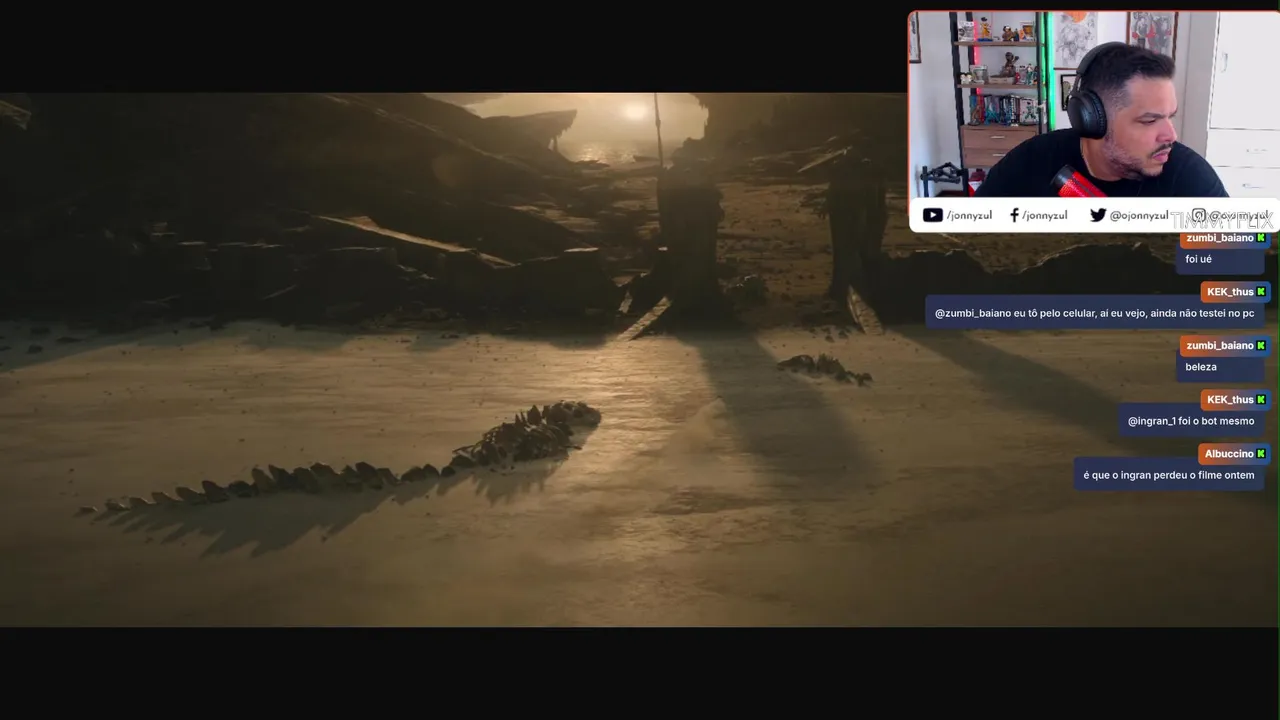Viewport: 1280px width, 720px height.
Task: Click green badge on KEK_thus above '@zumbi_baiano' message
Action: [1261, 292]
